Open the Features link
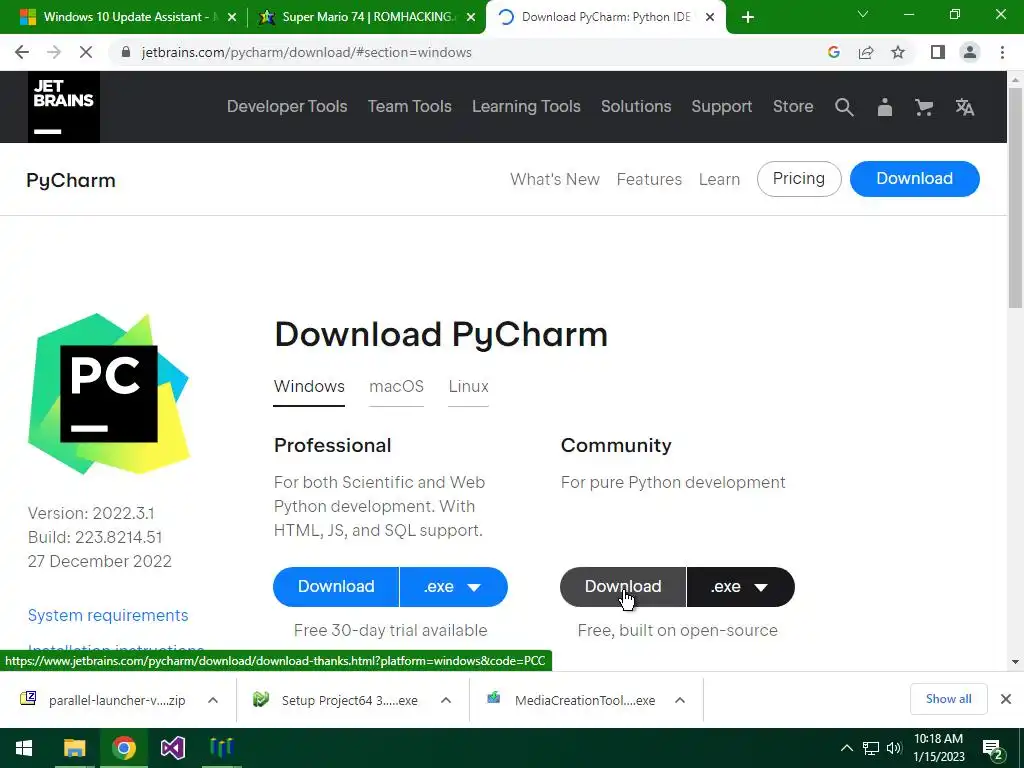Viewport: 1024px width, 768px height. point(649,180)
